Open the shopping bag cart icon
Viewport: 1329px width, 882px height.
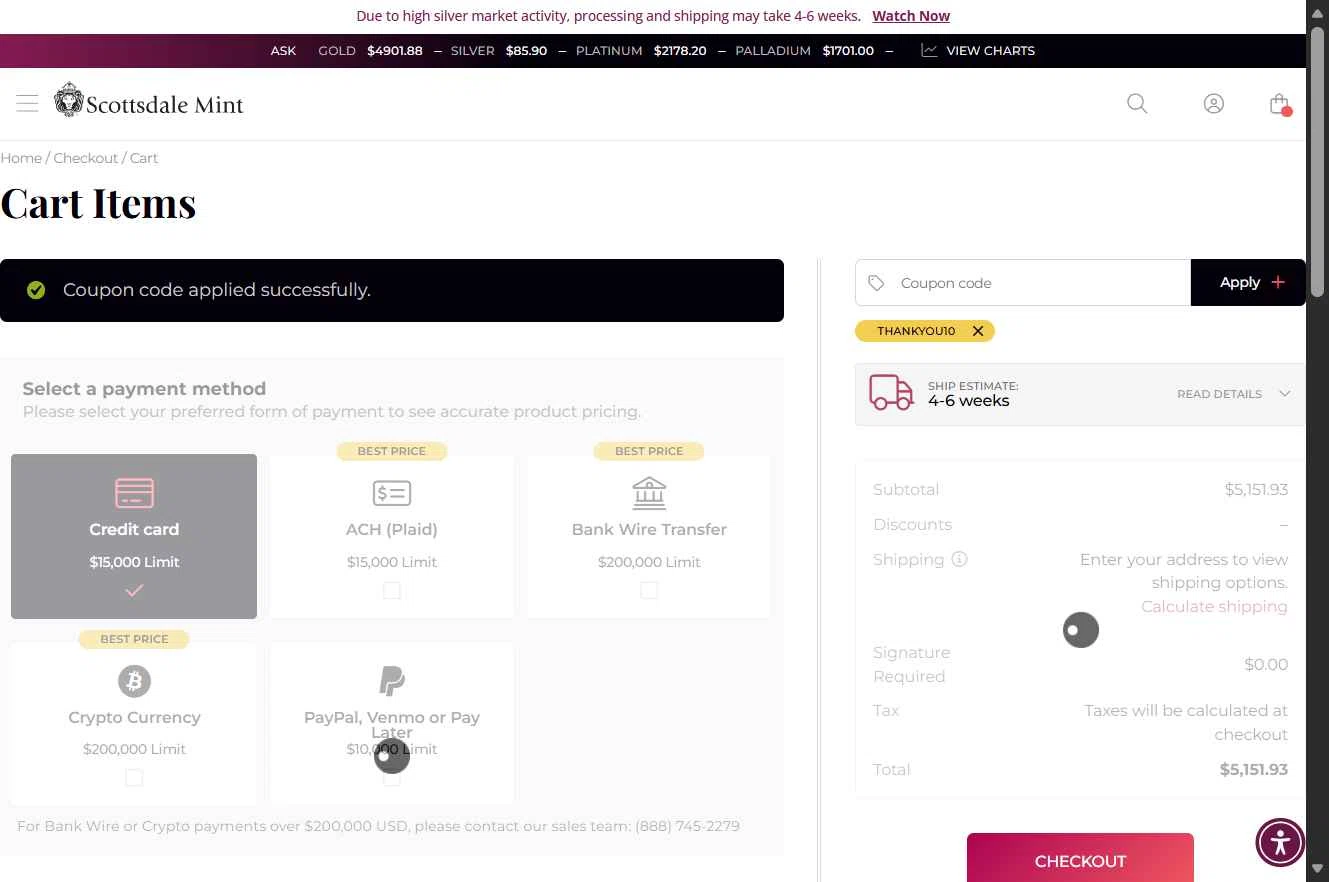pos(1279,103)
